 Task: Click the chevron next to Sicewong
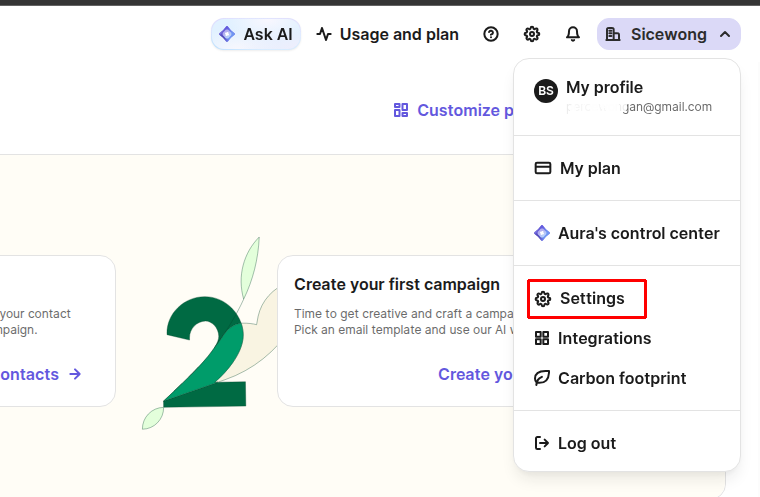[x=725, y=34]
